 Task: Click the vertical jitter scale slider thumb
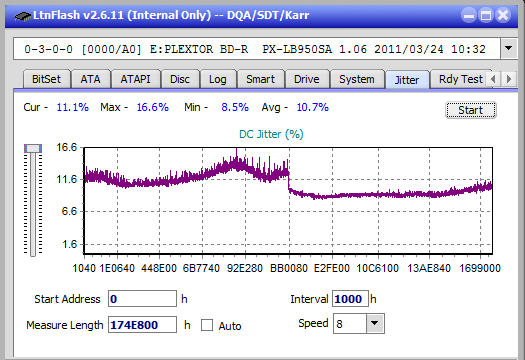tap(33, 148)
